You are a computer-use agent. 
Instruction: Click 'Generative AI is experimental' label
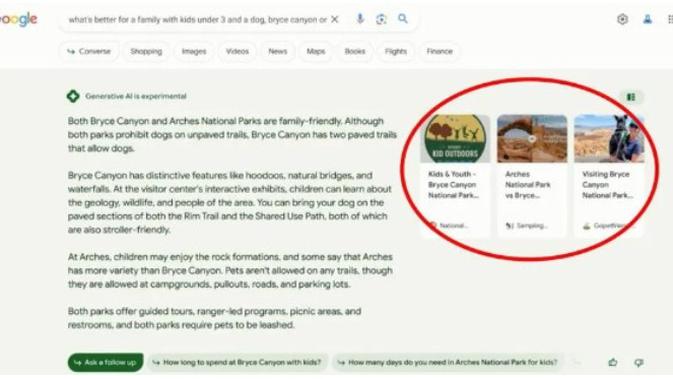pos(136,96)
